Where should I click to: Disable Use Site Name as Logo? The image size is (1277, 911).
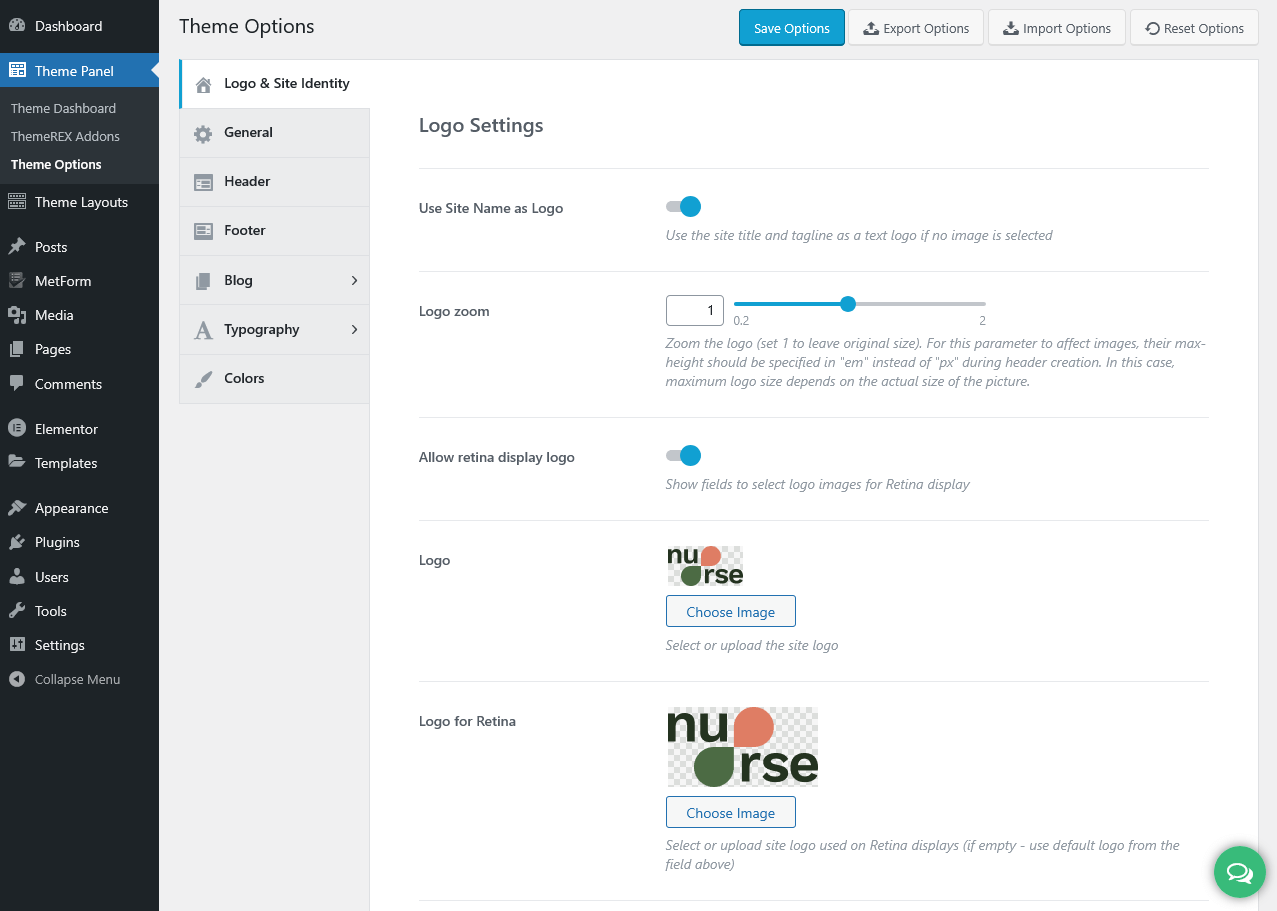click(x=684, y=207)
